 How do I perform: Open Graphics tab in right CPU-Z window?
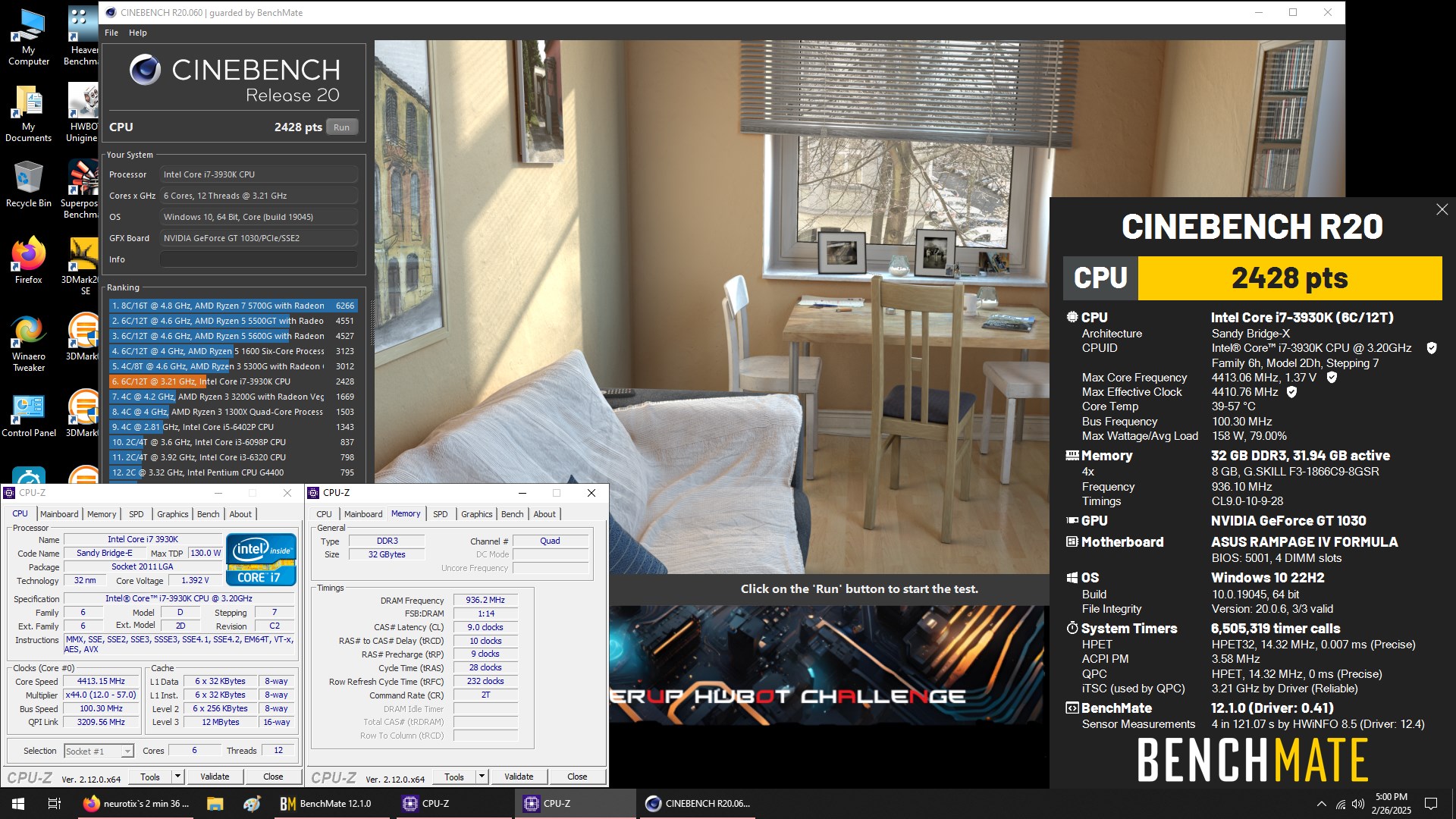(x=477, y=514)
